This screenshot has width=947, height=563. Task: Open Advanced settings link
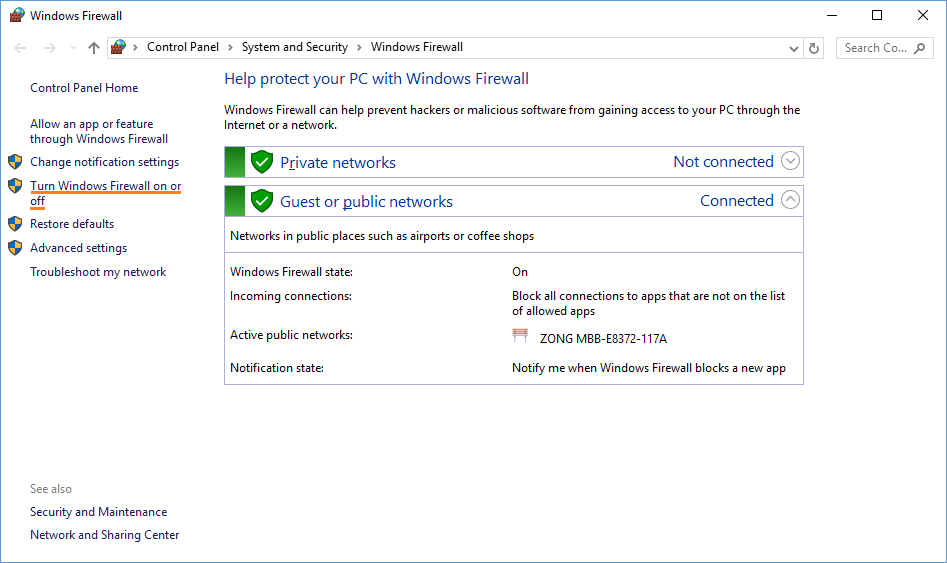point(79,248)
